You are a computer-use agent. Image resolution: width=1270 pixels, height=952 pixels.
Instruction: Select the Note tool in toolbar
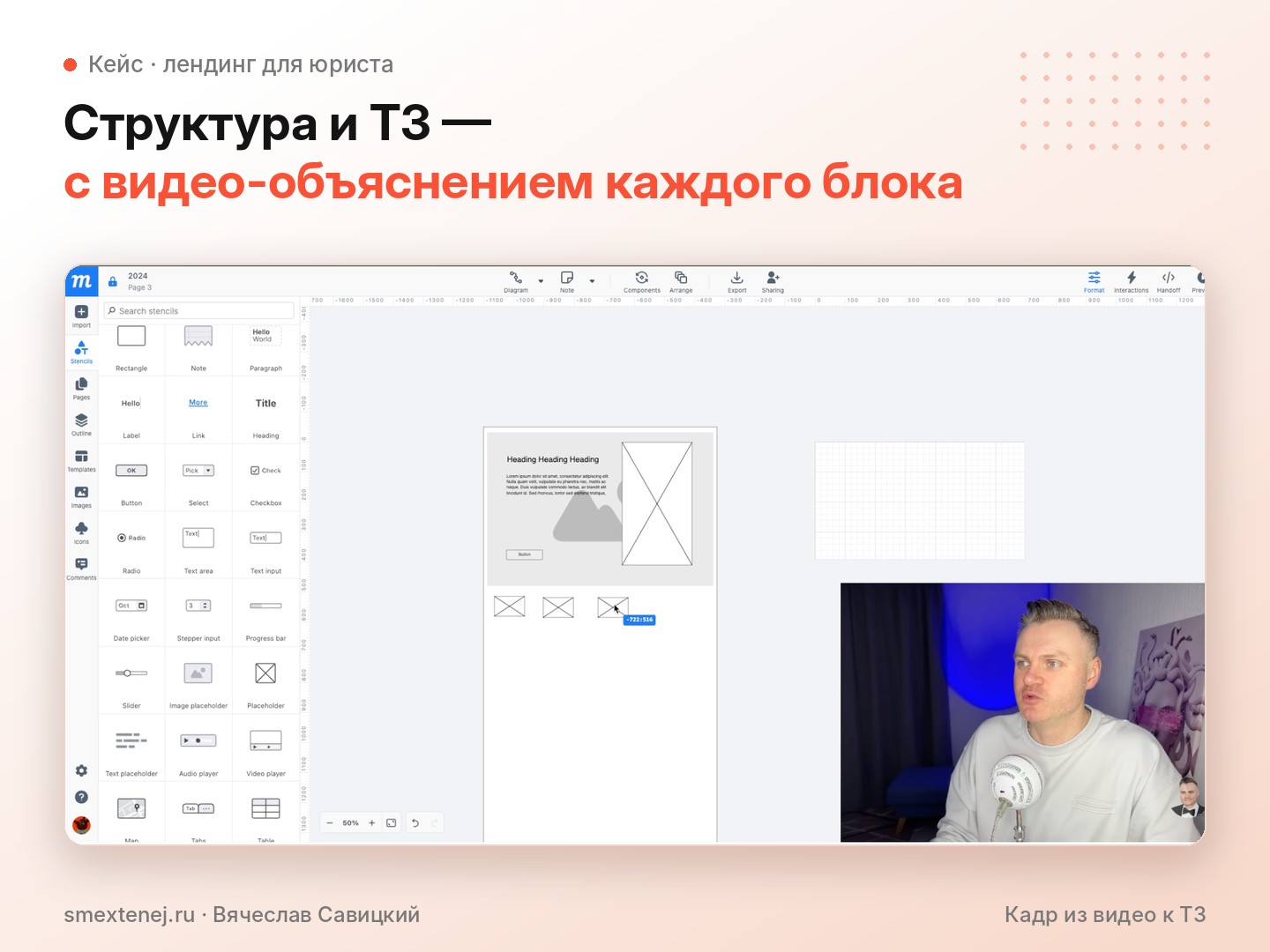coord(567,281)
